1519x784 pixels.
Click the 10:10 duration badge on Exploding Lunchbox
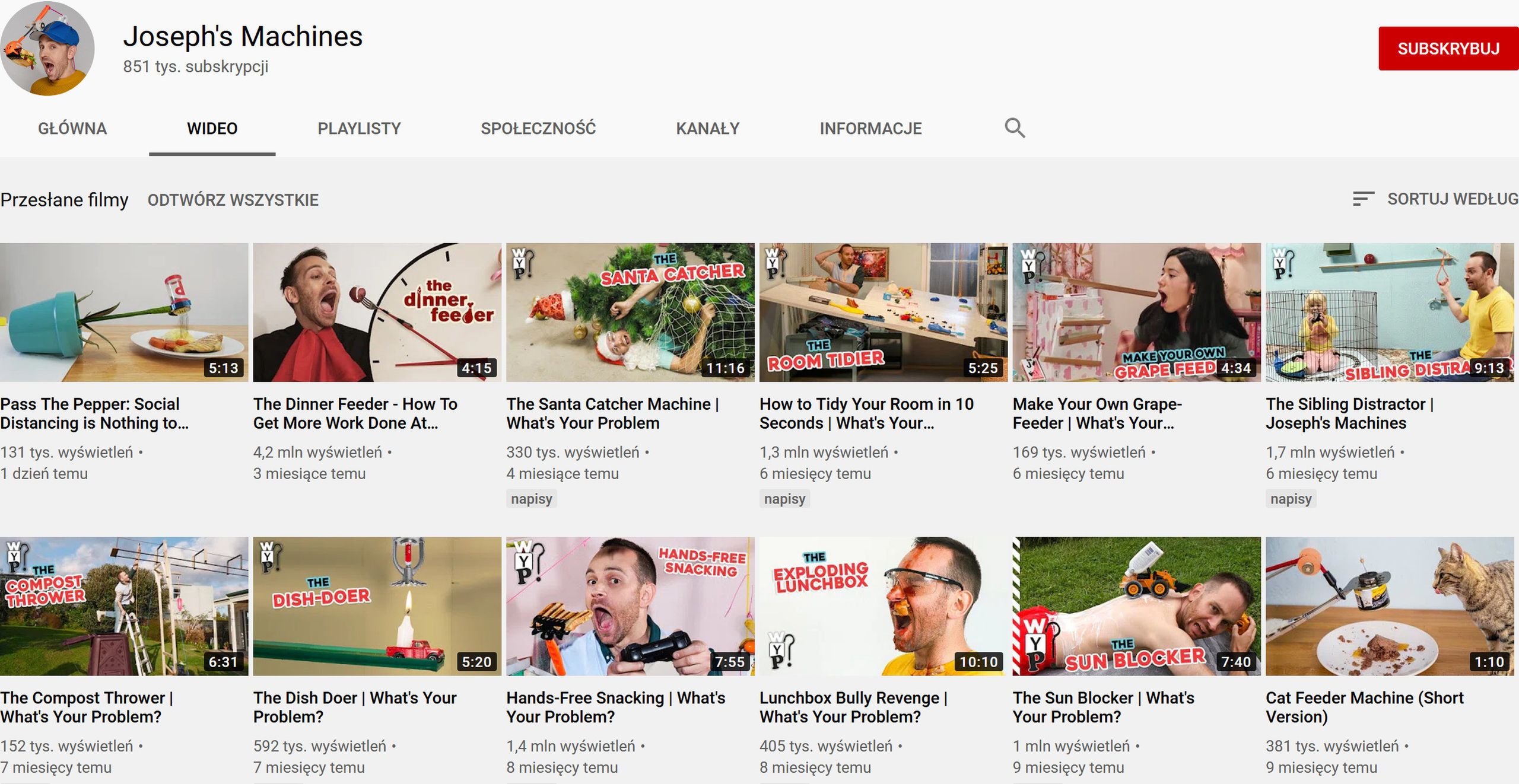point(978,662)
